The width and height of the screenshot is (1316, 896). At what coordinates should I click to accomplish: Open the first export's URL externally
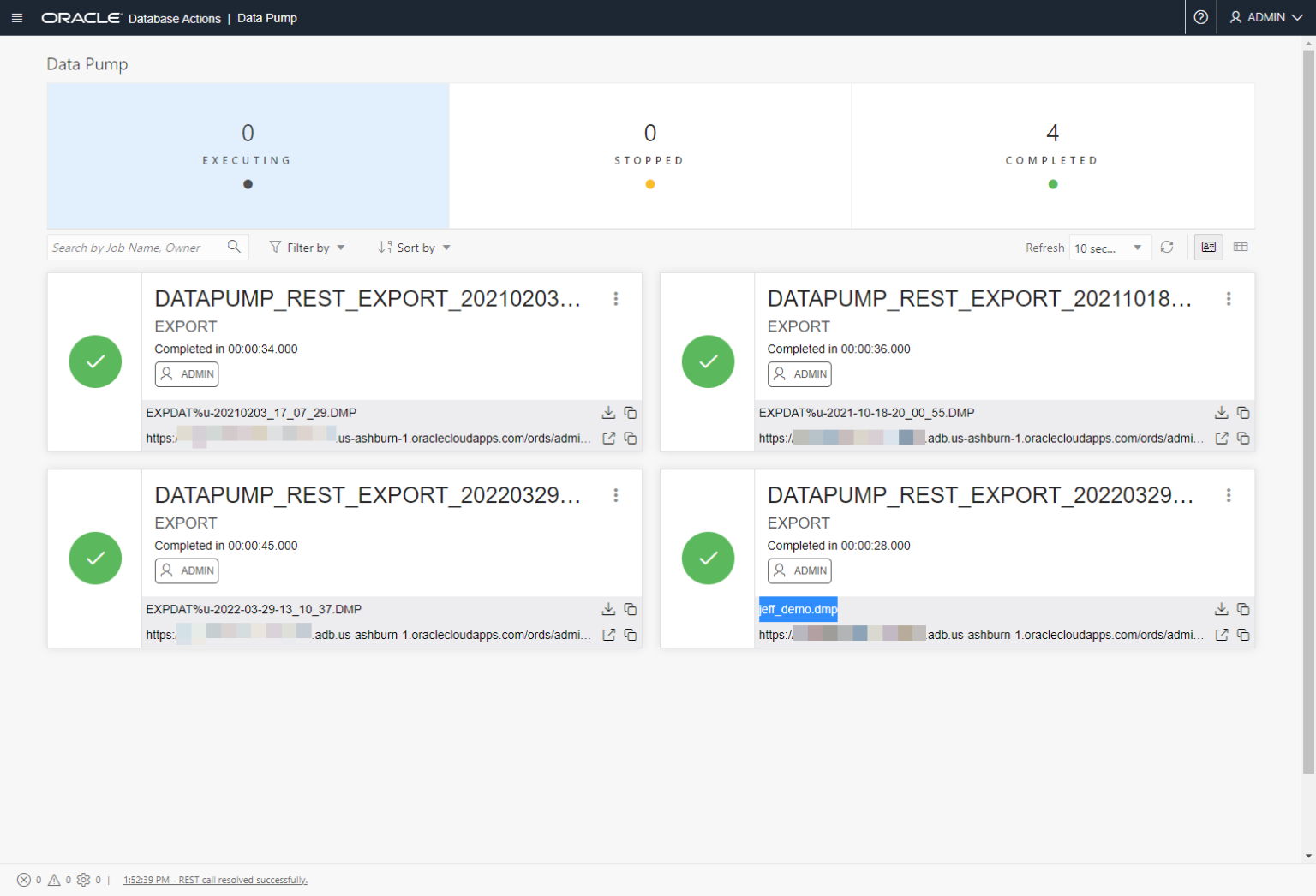tap(608, 438)
